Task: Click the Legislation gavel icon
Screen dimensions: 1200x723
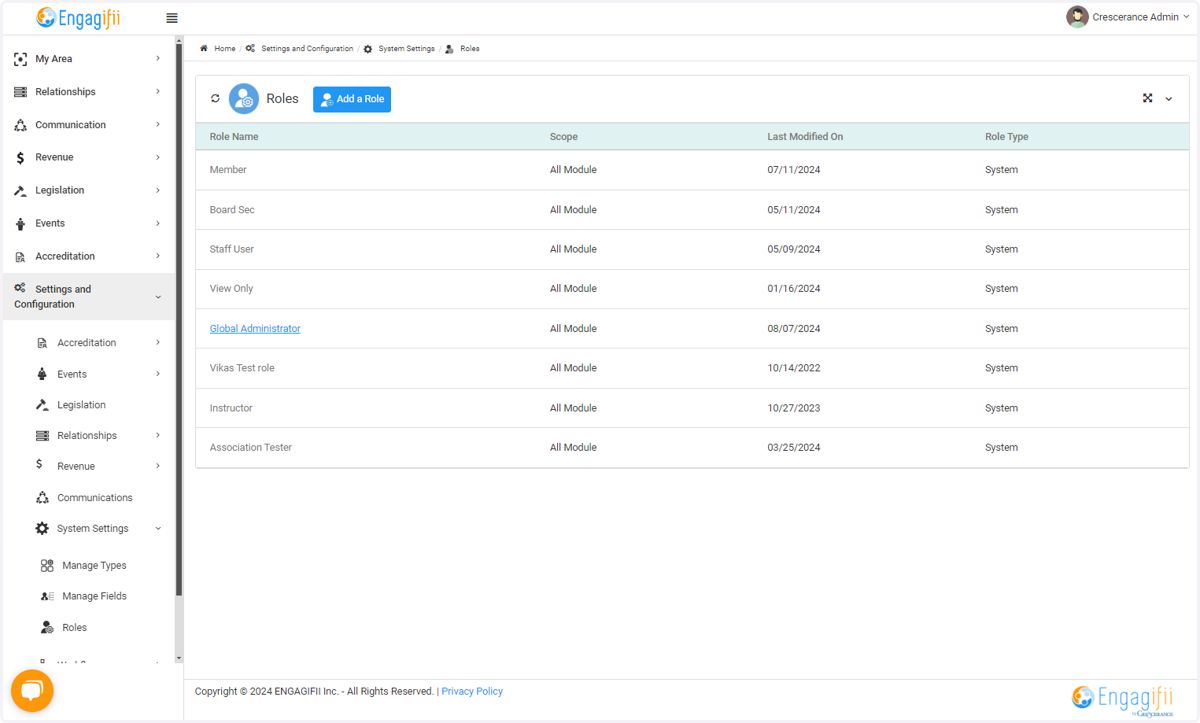Action: 20,191
